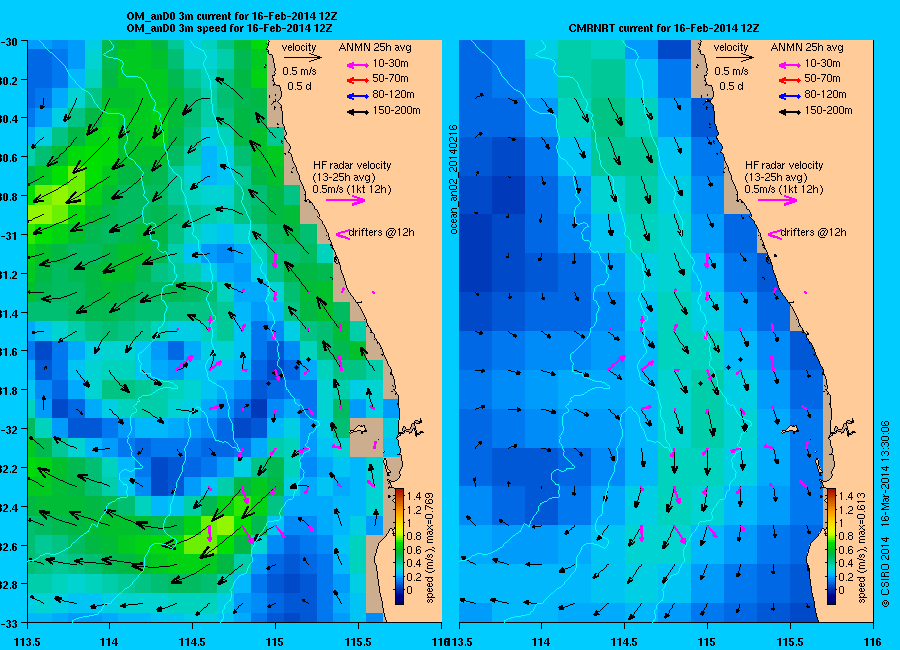Click '0.5 d' label in left panel
This screenshot has height=650, width=900.
(x=299, y=87)
